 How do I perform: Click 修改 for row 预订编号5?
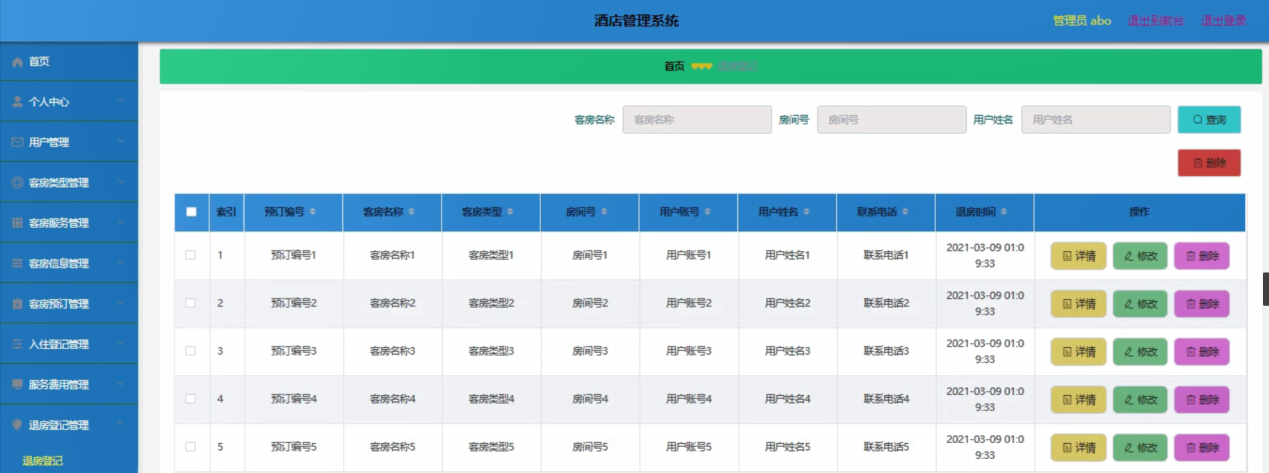pyautogui.click(x=1140, y=448)
